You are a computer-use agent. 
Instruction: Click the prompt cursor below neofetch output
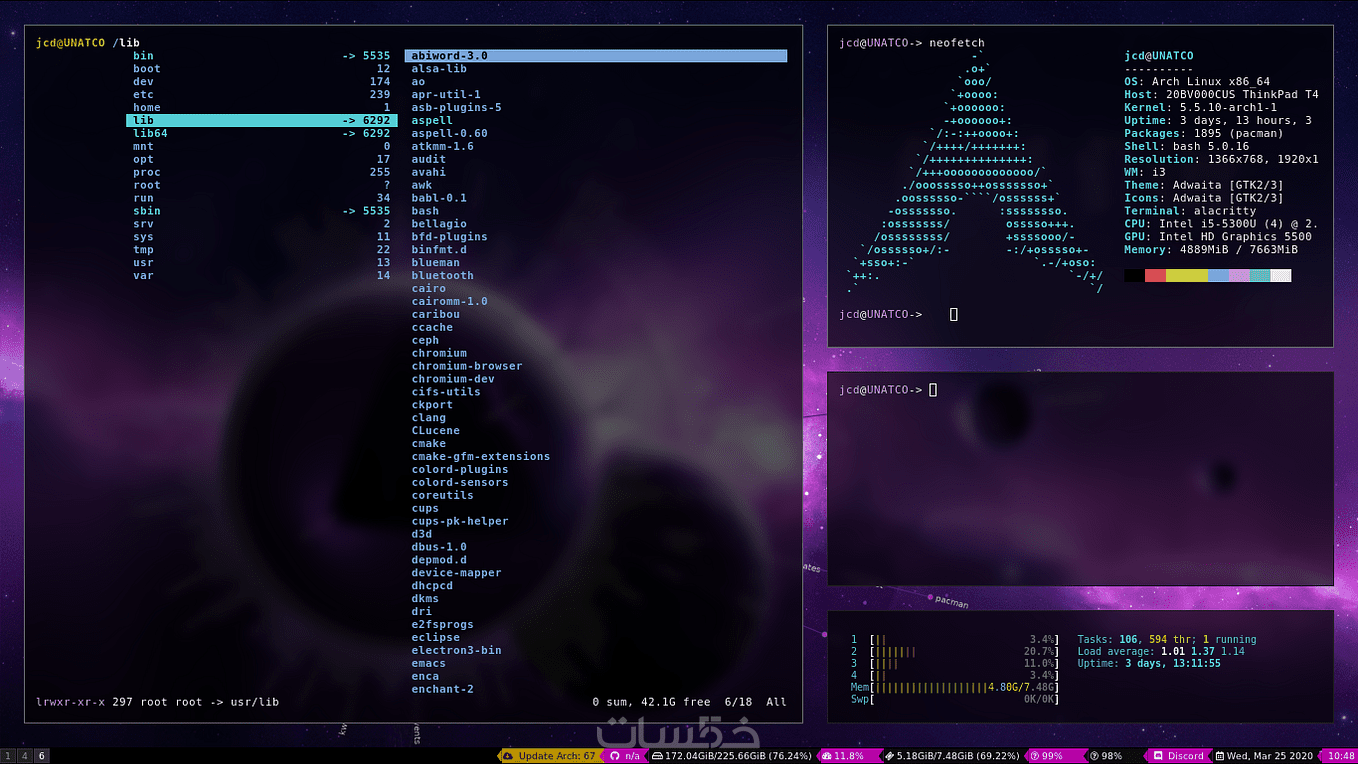pos(954,314)
